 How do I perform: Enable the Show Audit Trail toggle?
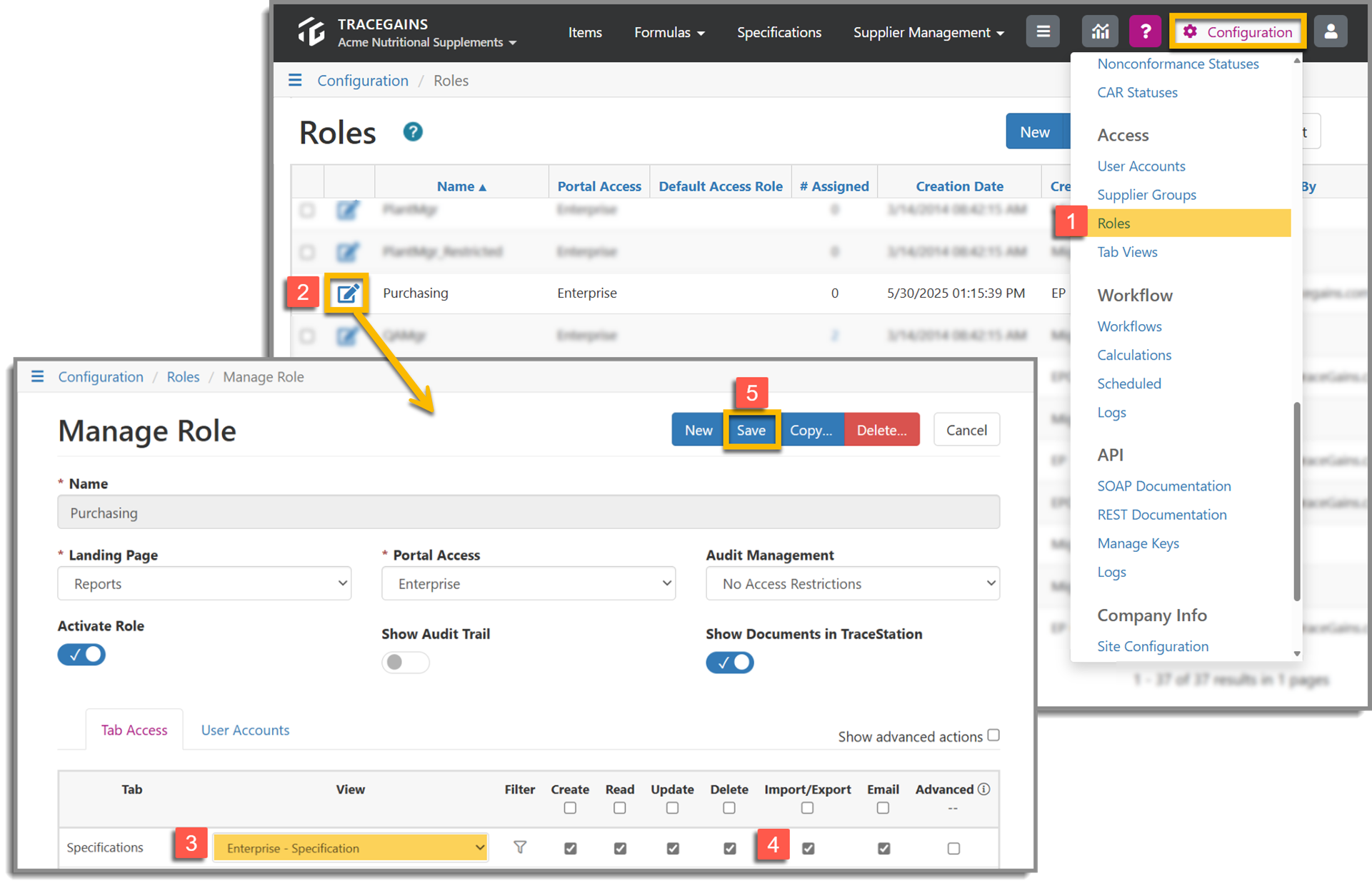click(x=405, y=663)
